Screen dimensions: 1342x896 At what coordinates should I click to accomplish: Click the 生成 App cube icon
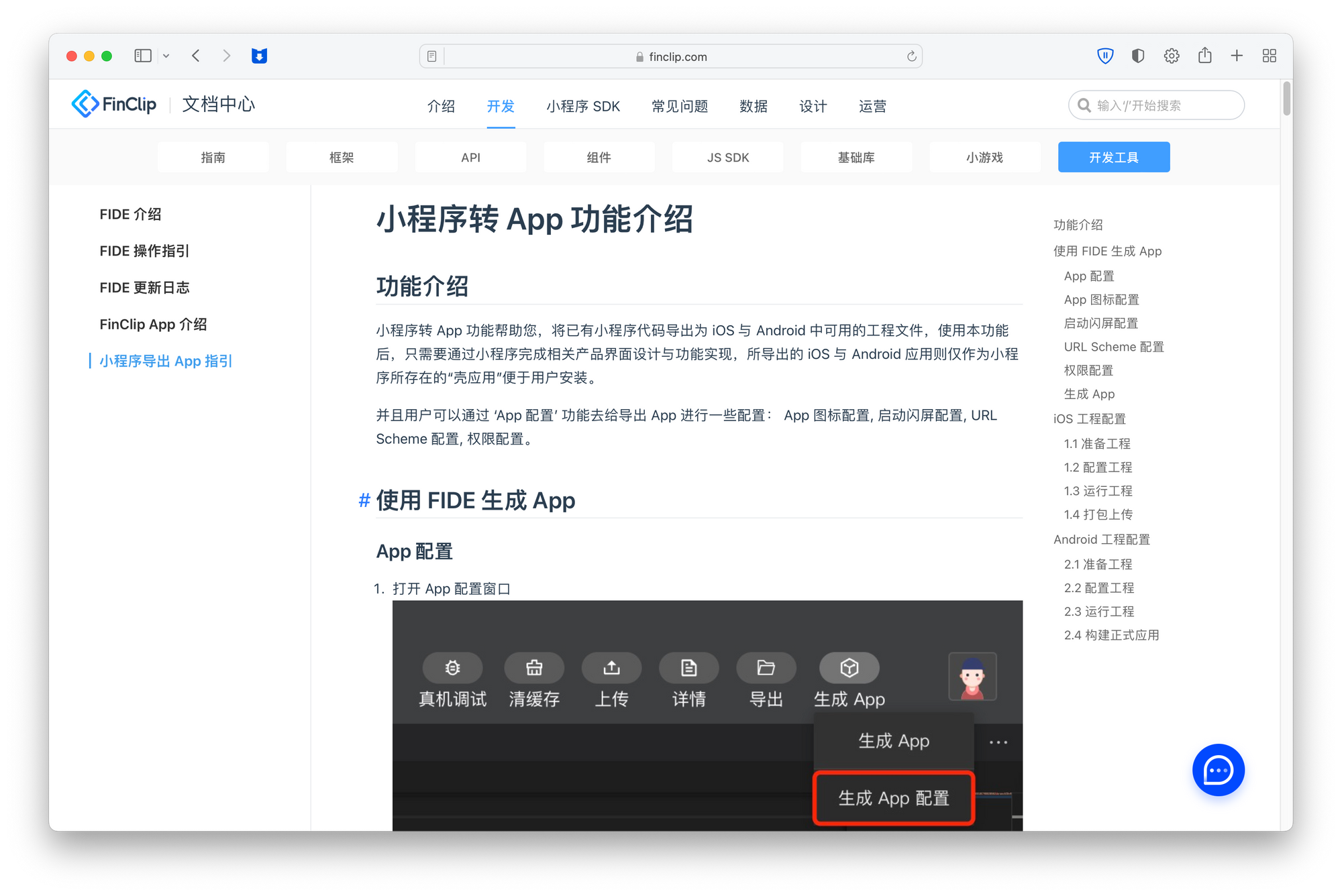[849, 667]
